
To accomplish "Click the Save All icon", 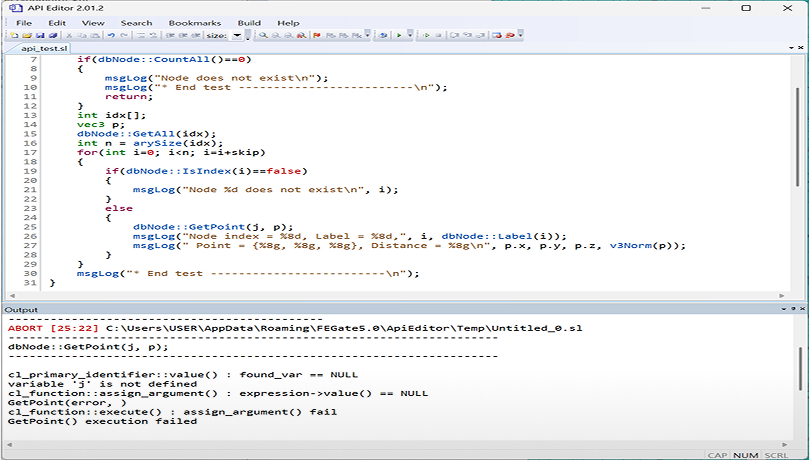I will (x=53, y=35).
